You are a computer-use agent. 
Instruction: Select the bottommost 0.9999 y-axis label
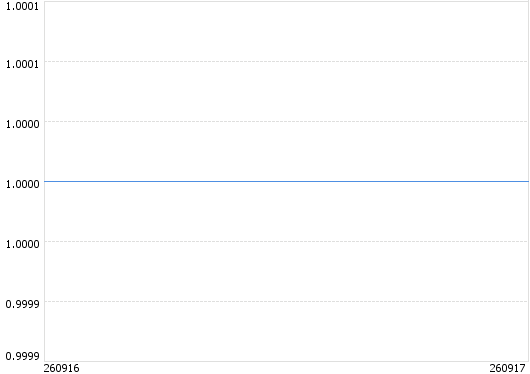point(22,356)
